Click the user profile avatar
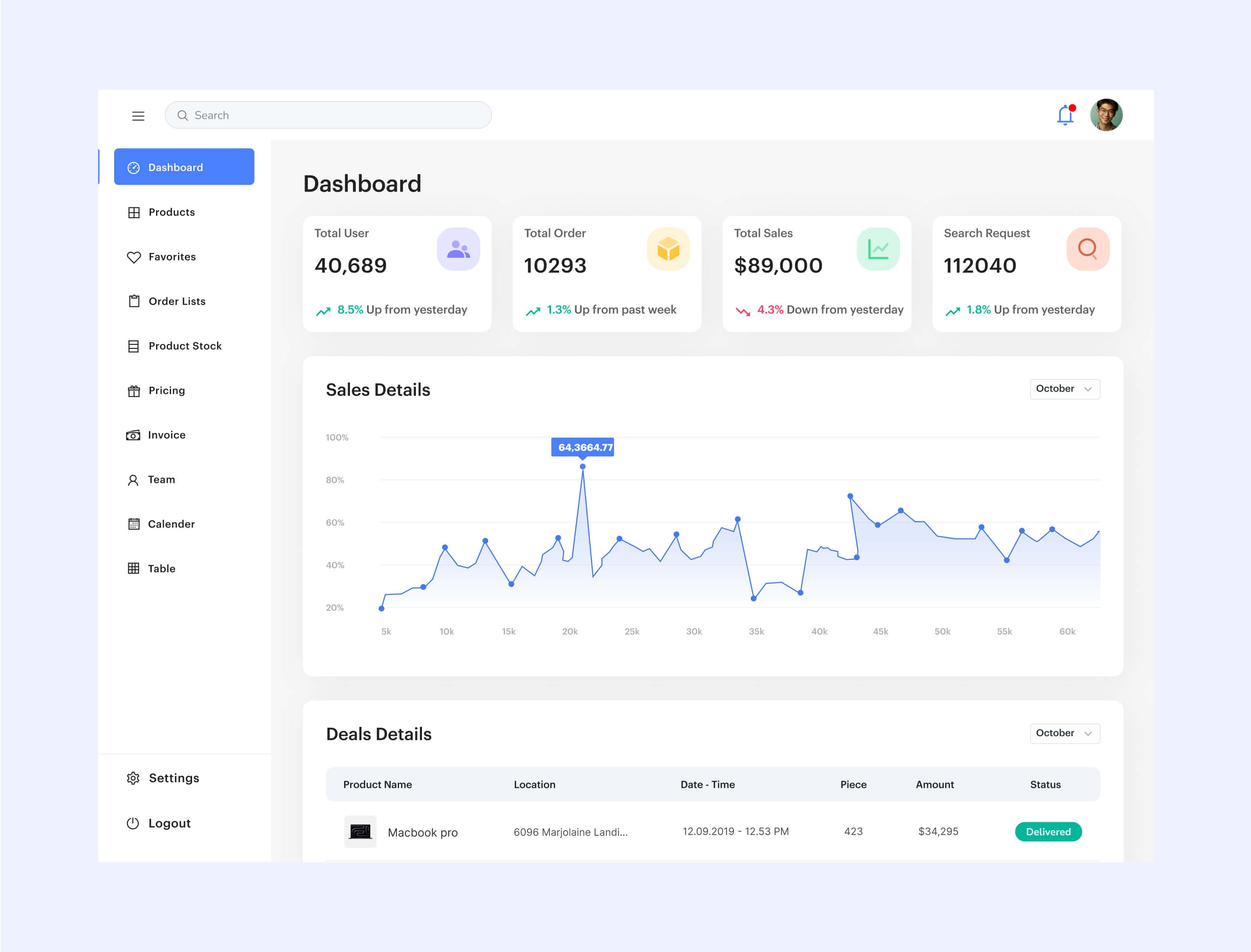 click(x=1106, y=115)
